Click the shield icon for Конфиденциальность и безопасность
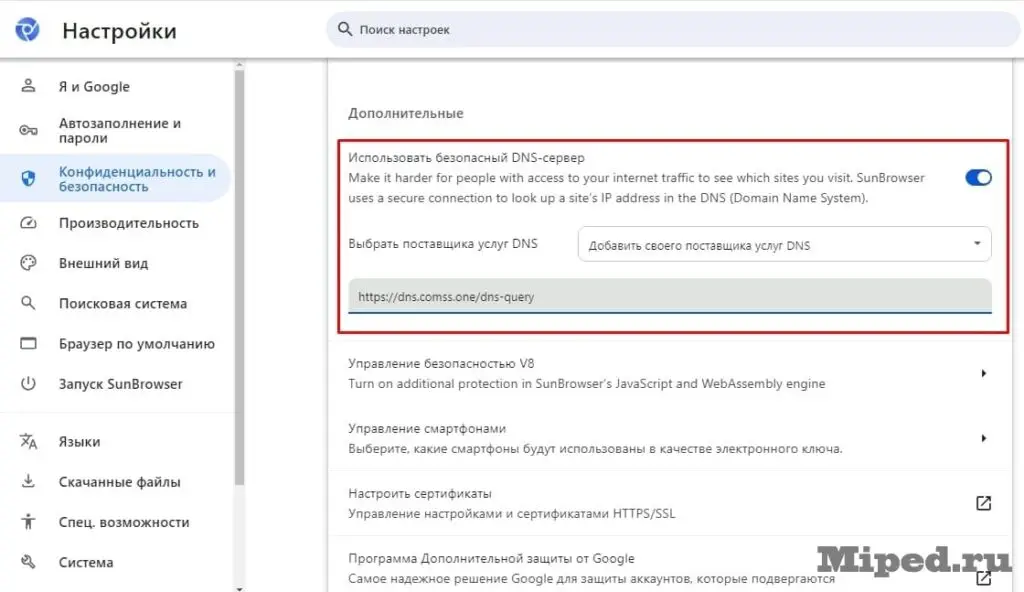This screenshot has height=592, width=1024. [28, 178]
